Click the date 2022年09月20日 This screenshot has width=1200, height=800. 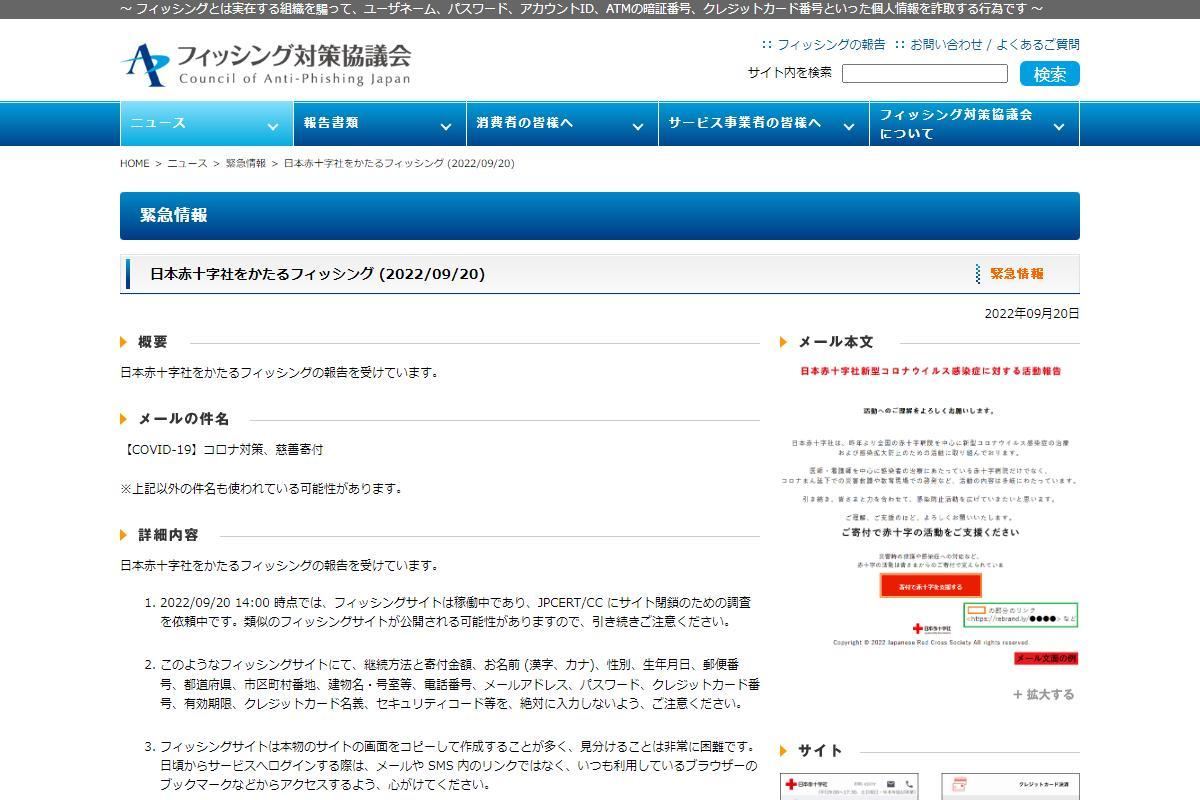[x=1032, y=313]
